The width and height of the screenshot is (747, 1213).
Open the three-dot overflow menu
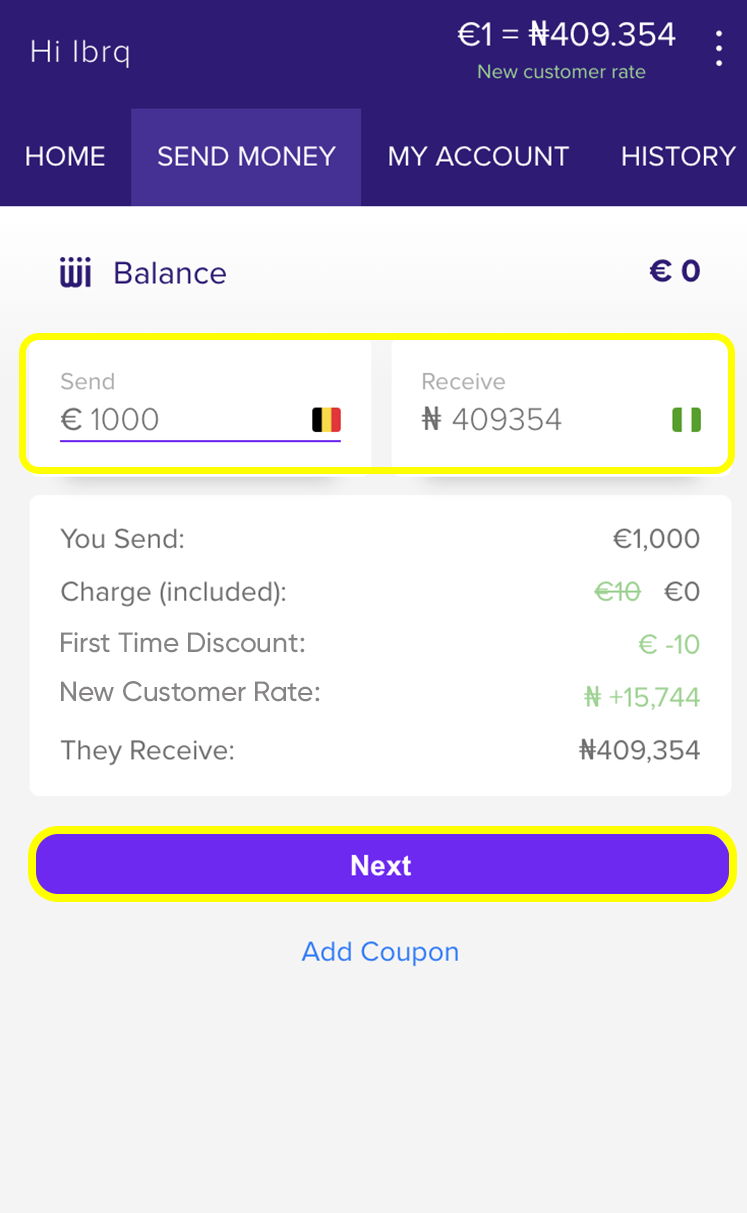point(718,48)
